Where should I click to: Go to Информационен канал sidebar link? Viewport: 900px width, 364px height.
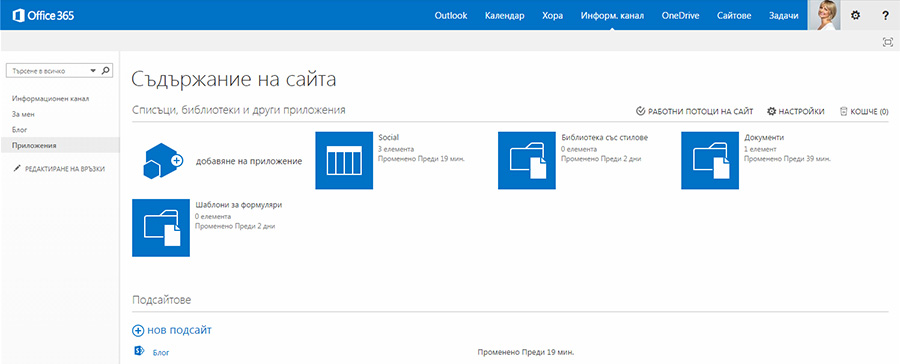pos(51,99)
